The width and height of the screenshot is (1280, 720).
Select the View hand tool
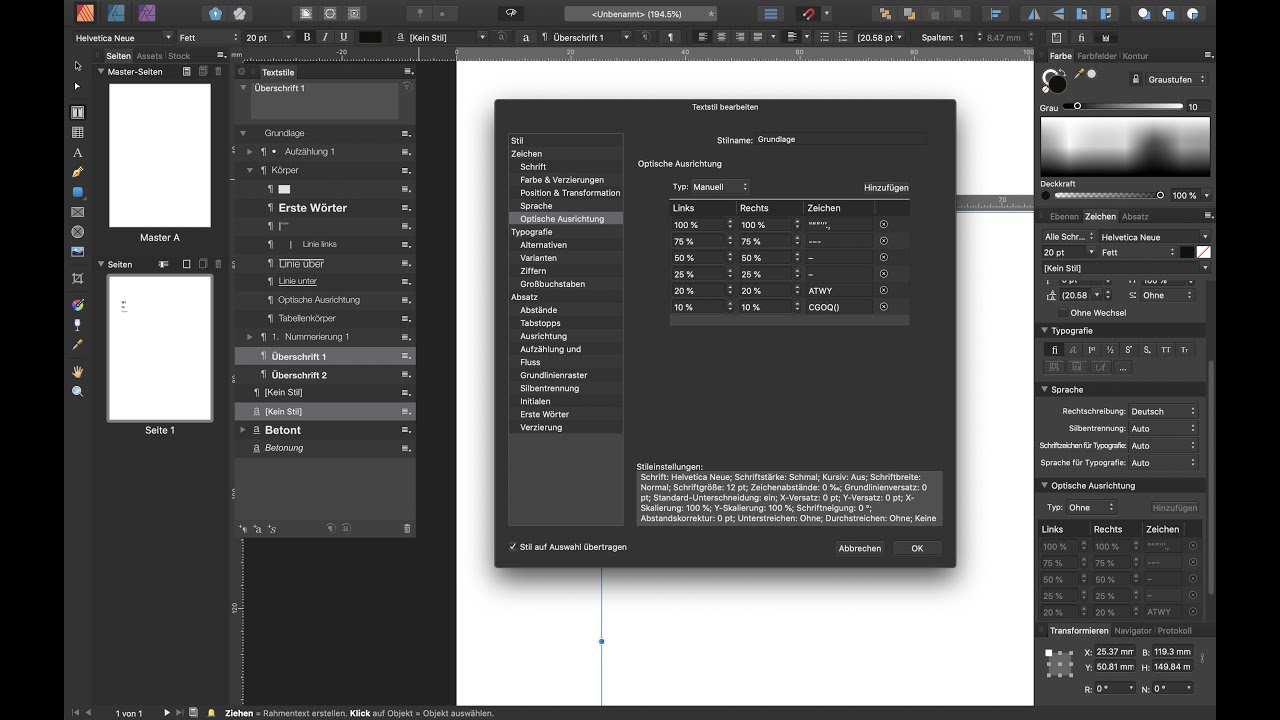[x=78, y=371]
